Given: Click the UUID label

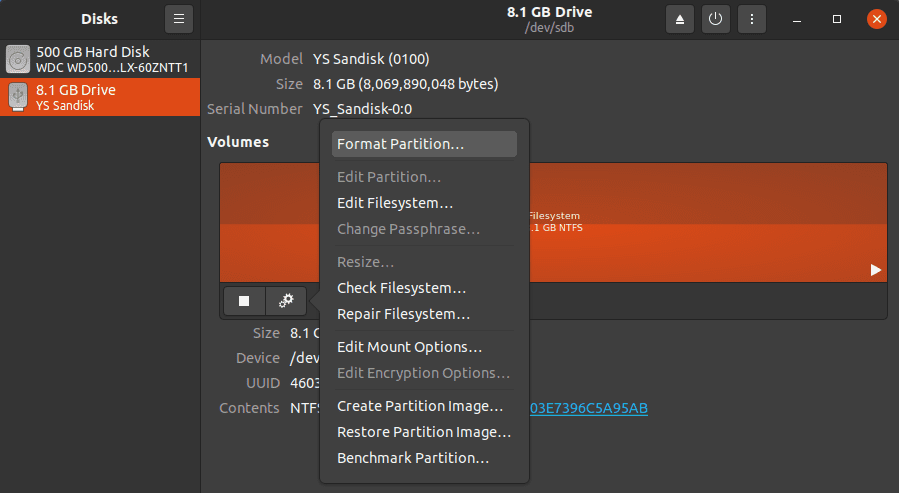Looking at the screenshot, I should 263,383.
